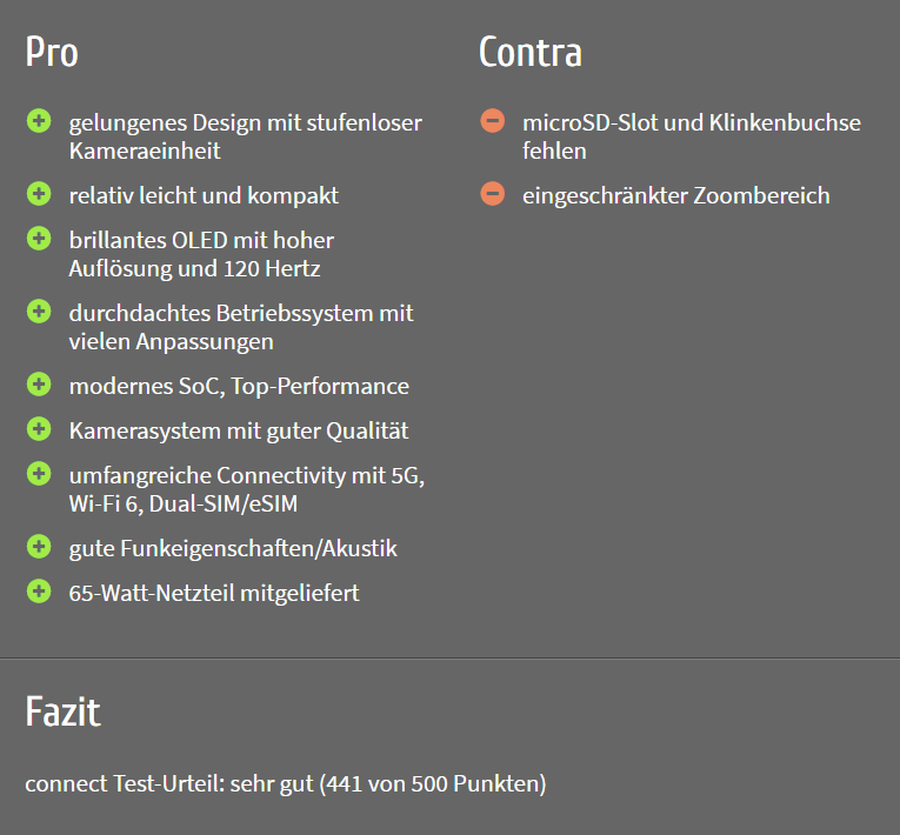Click the plus icon next to 'relativ leicht und kompakt'
900x835 pixels.
point(39,193)
